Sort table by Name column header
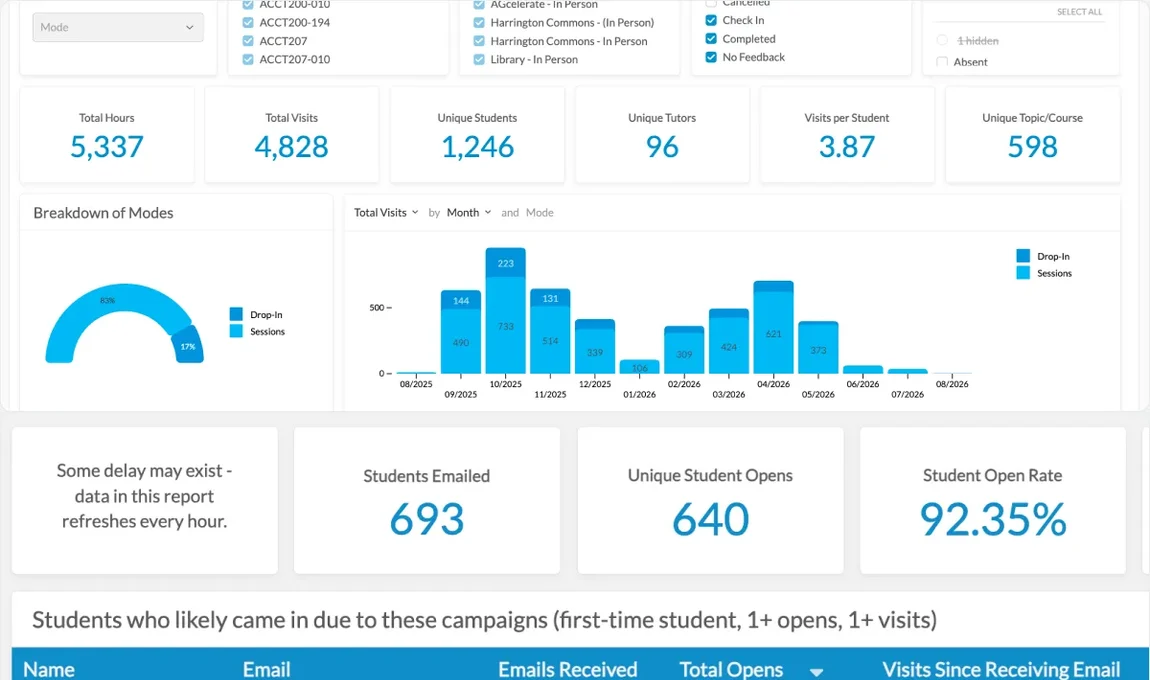The image size is (1150, 680). pyautogui.click(x=49, y=669)
